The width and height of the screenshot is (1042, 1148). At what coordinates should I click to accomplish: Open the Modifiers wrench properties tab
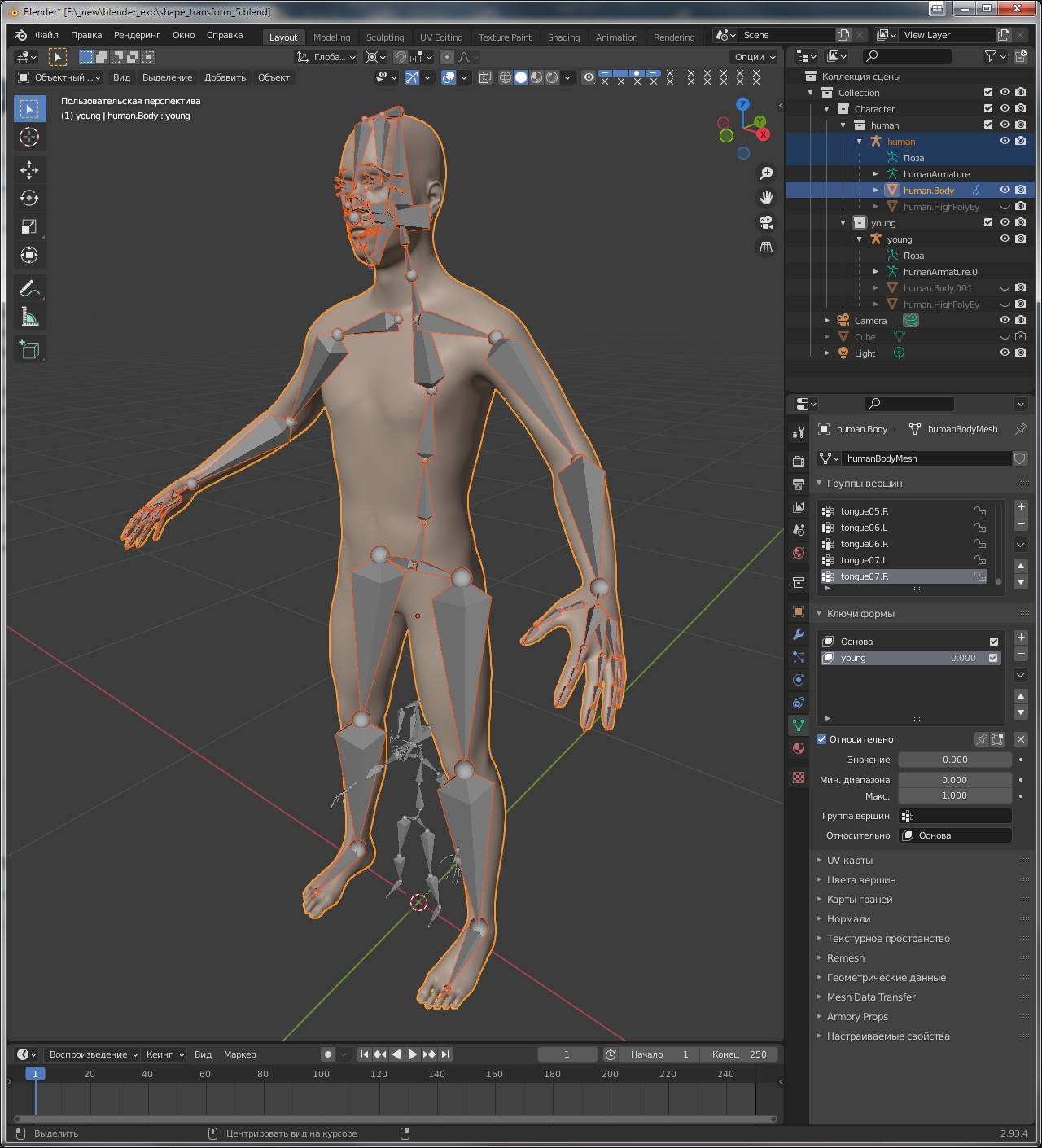point(799,634)
